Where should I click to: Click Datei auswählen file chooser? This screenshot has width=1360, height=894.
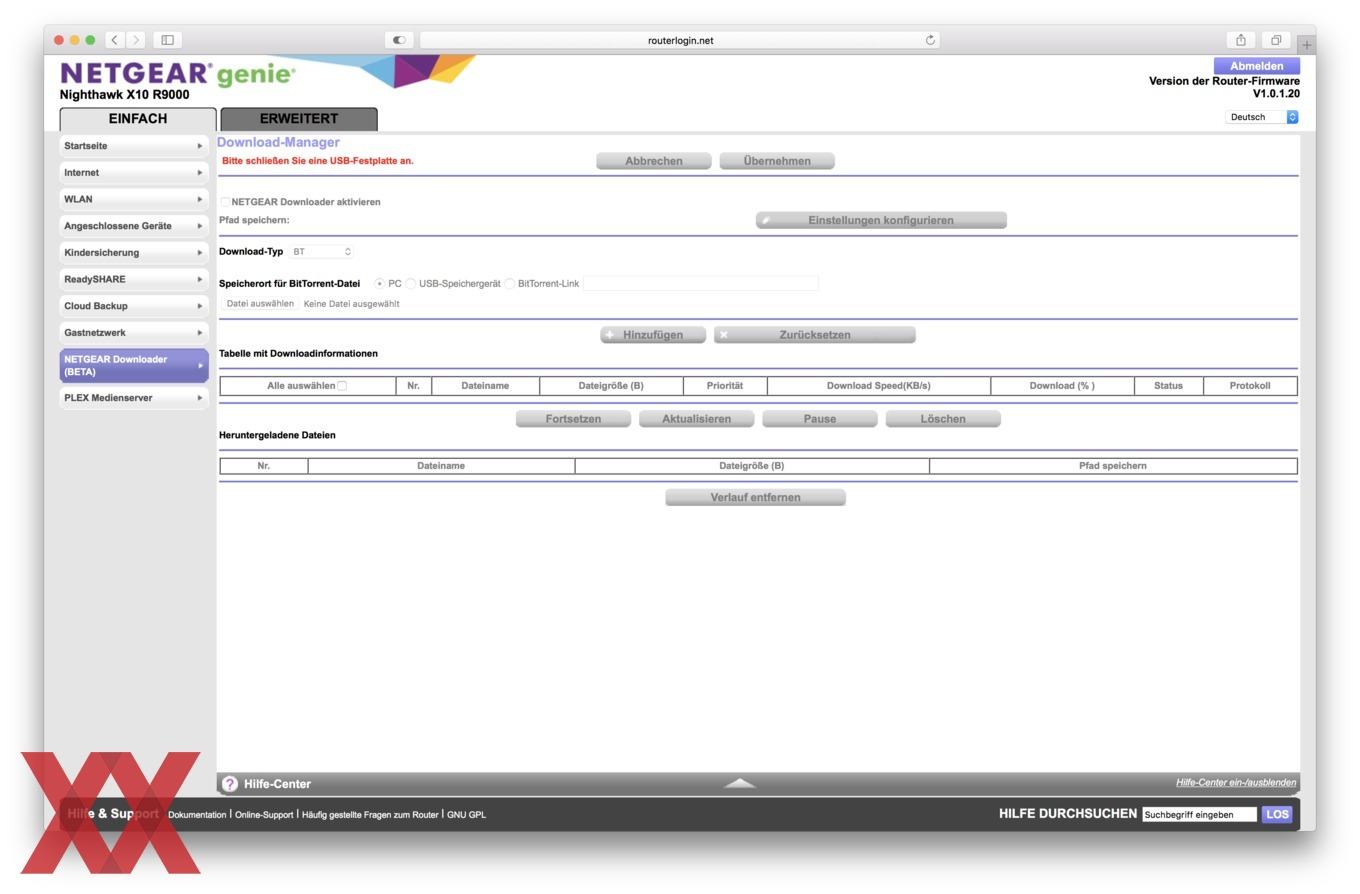pos(260,304)
